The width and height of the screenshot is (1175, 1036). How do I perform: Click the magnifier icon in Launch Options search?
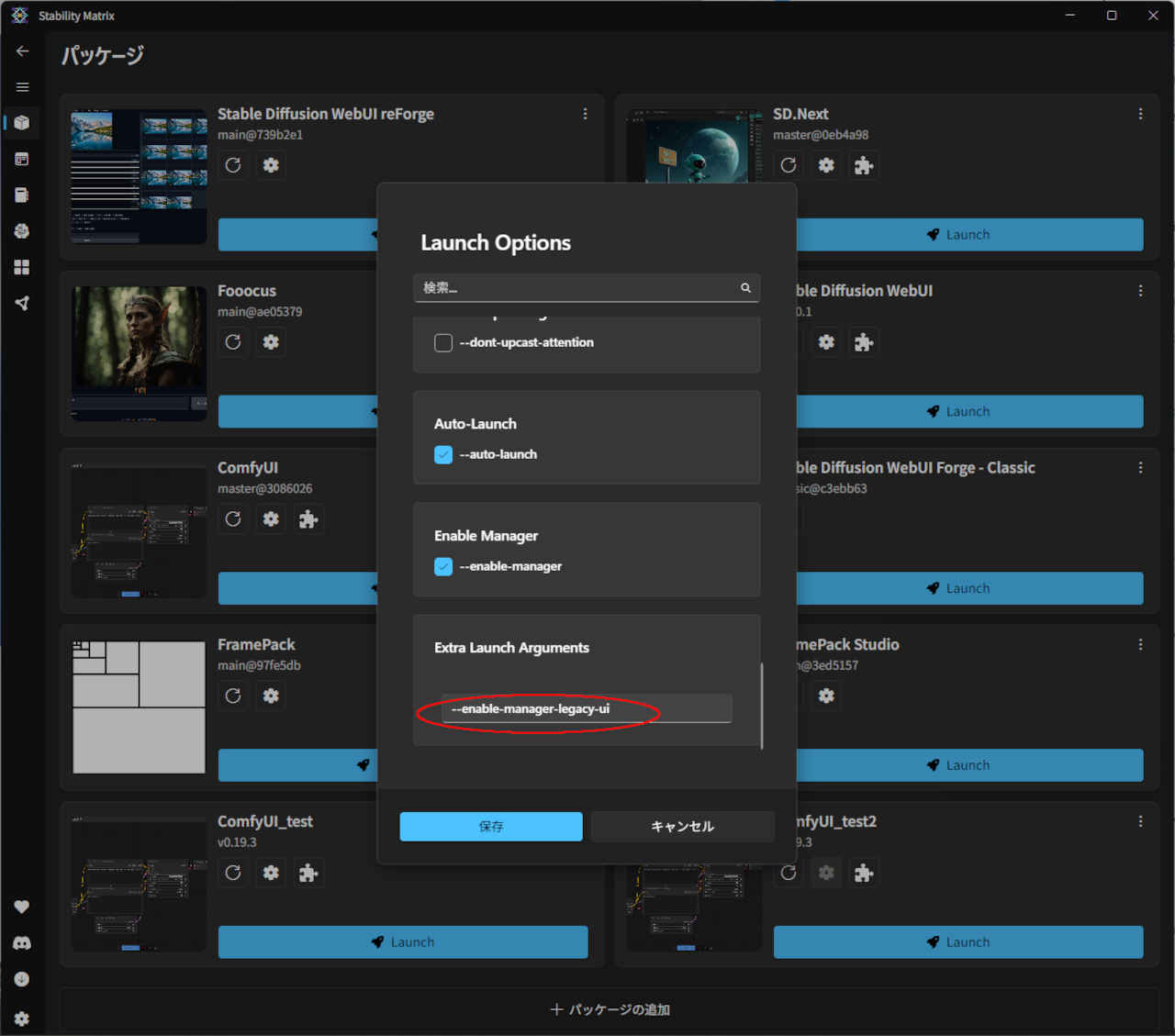pos(745,288)
